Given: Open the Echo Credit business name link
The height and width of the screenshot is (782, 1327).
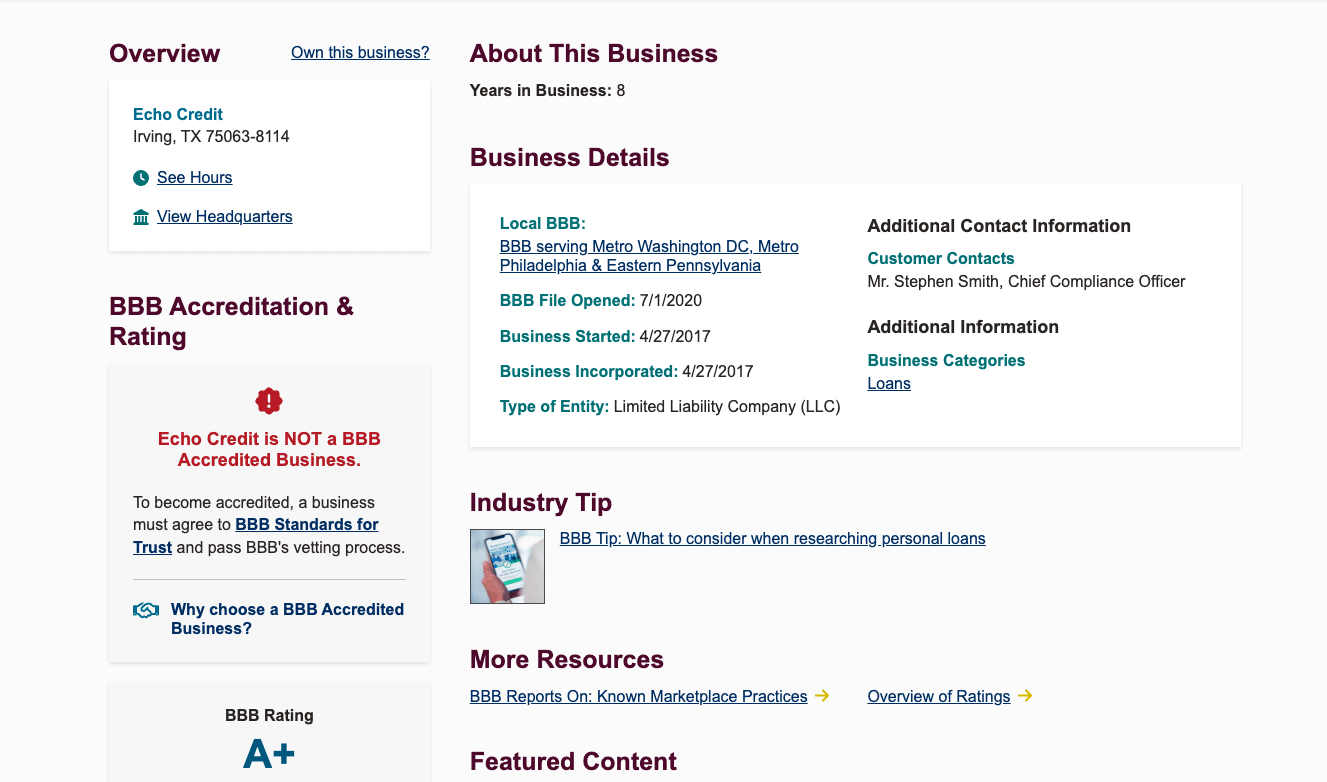Looking at the screenshot, I should point(178,114).
